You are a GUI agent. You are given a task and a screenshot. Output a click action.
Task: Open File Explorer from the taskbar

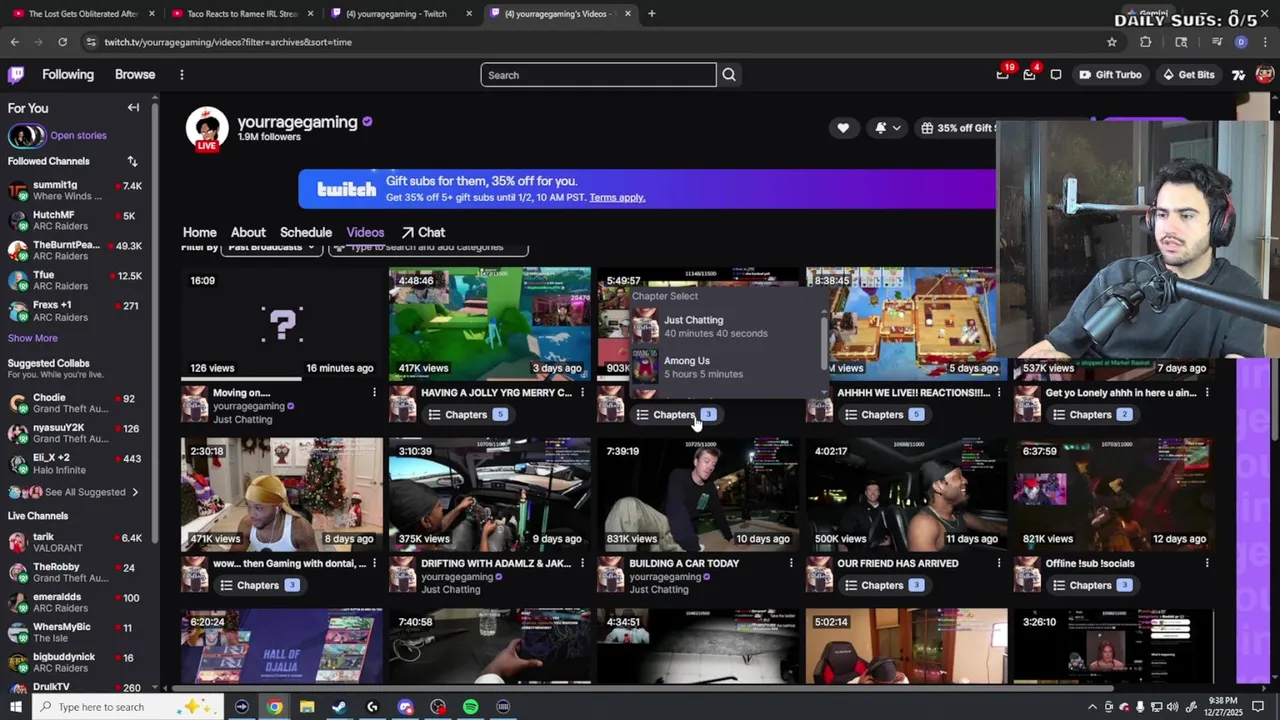(x=307, y=707)
